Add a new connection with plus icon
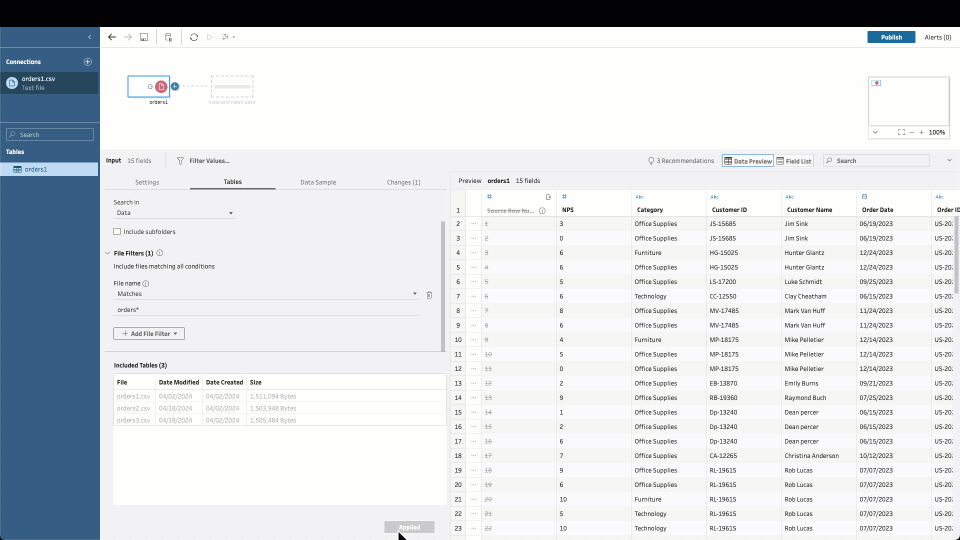Image resolution: width=960 pixels, height=540 pixels. point(88,62)
